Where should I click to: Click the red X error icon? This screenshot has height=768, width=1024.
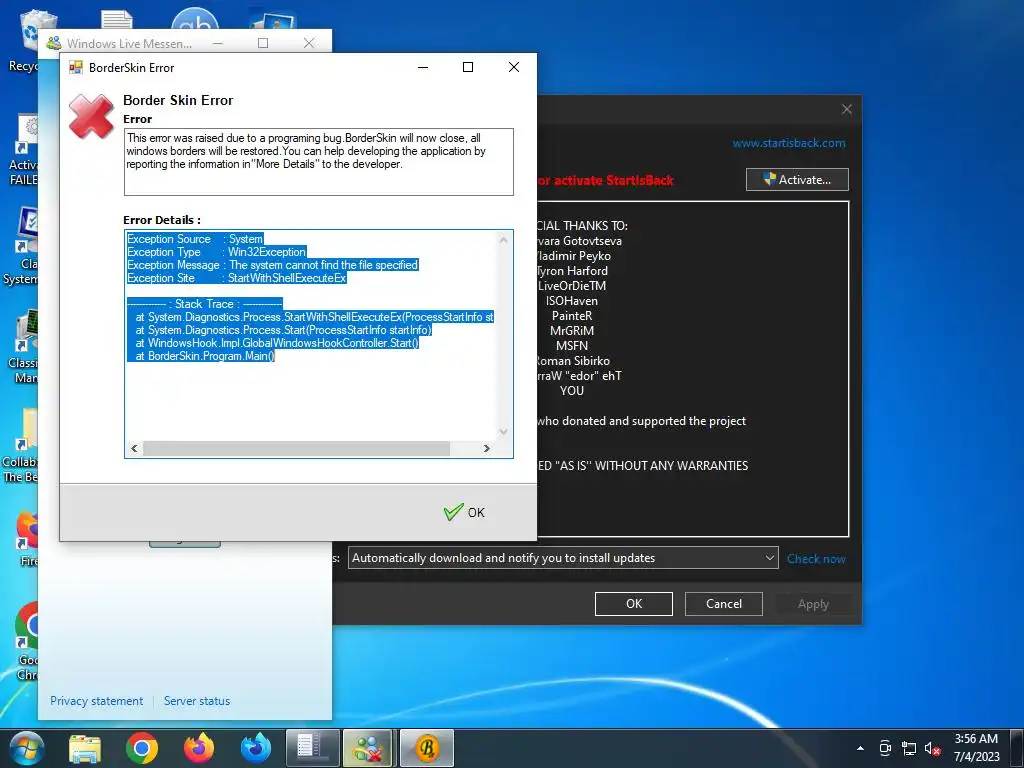(91, 116)
